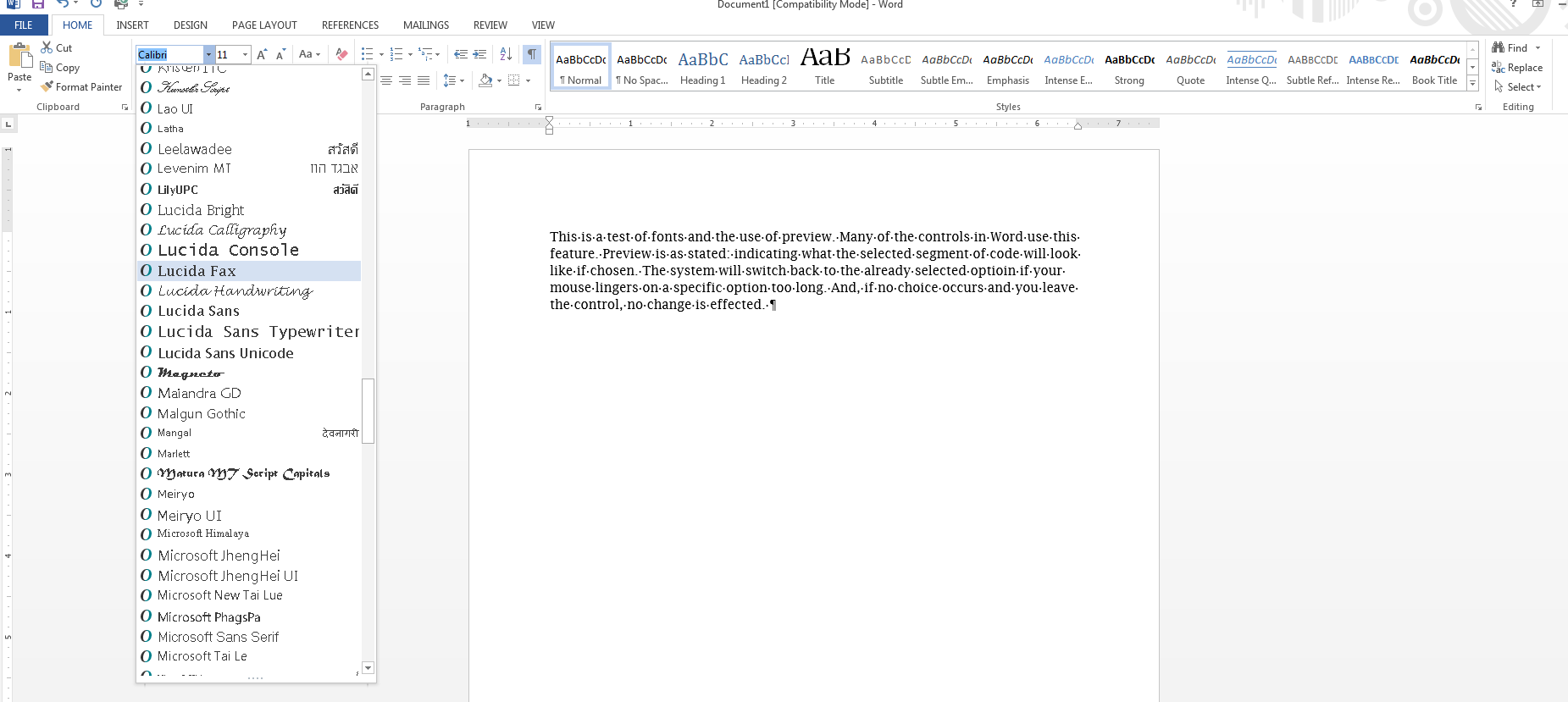This screenshot has width=1568, height=702.
Task: Apply the Heading 1 style
Action: 703,67
